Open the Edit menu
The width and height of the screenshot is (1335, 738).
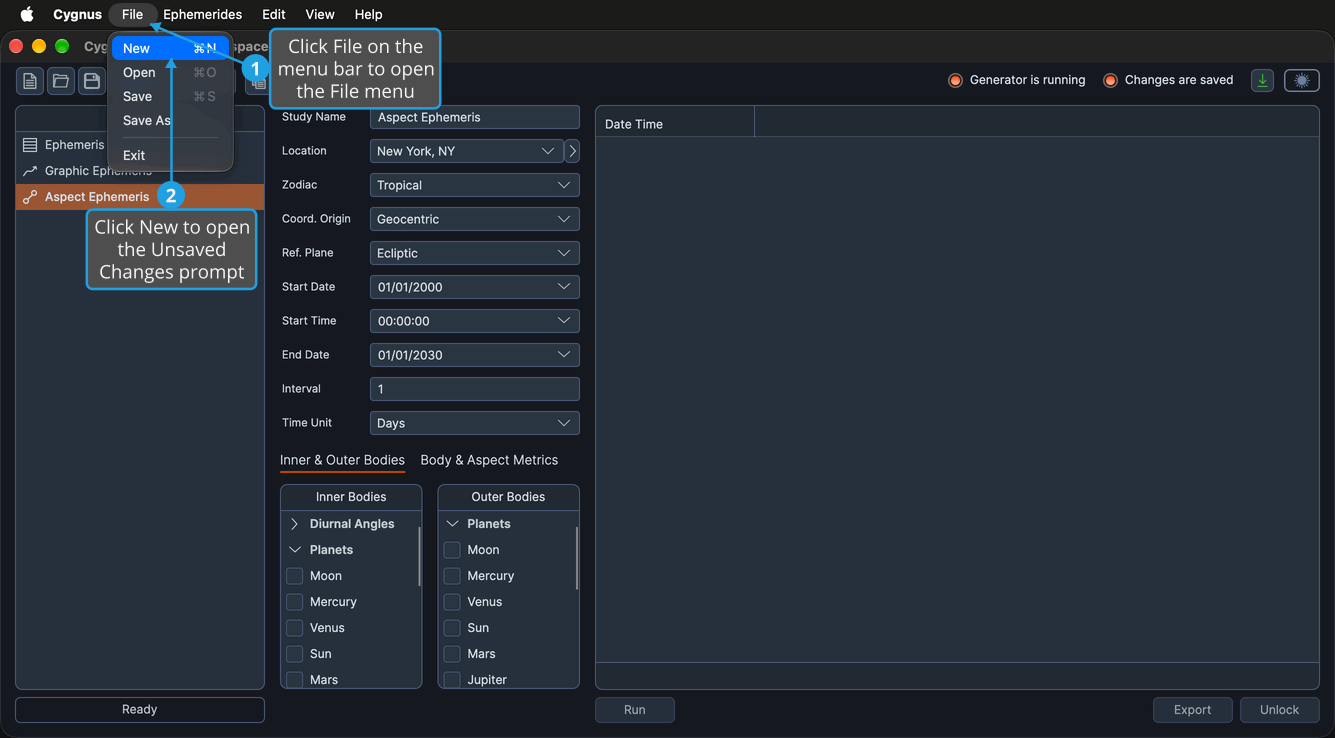(274, 14)
